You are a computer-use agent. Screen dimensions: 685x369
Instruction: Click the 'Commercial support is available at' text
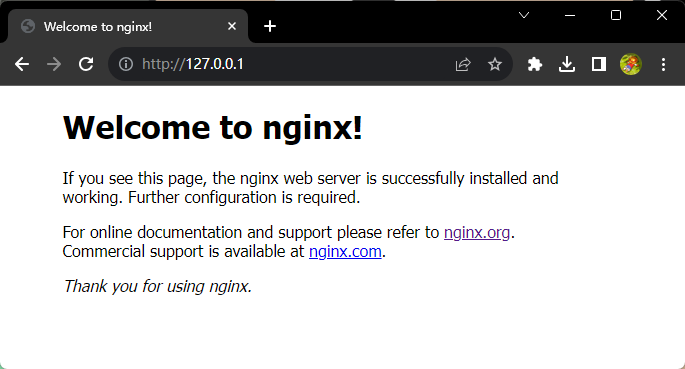[183, 252]
